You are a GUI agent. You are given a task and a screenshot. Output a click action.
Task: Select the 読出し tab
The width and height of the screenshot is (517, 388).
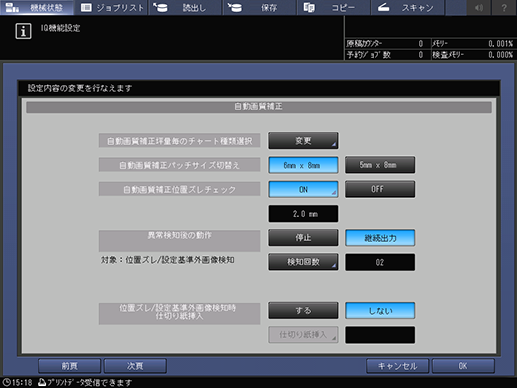[186, 7]
